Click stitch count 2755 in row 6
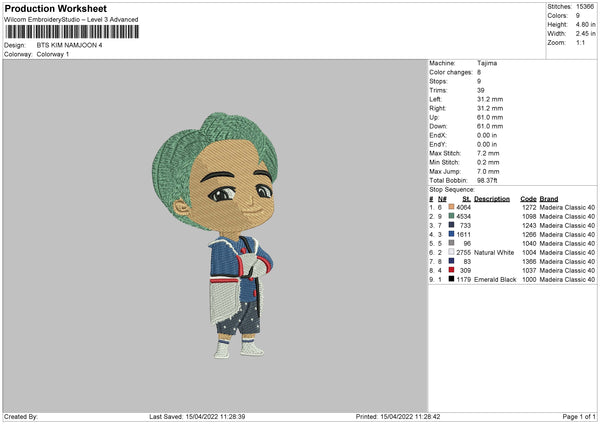Screen dimensions: 600x424 click(463, 253)
